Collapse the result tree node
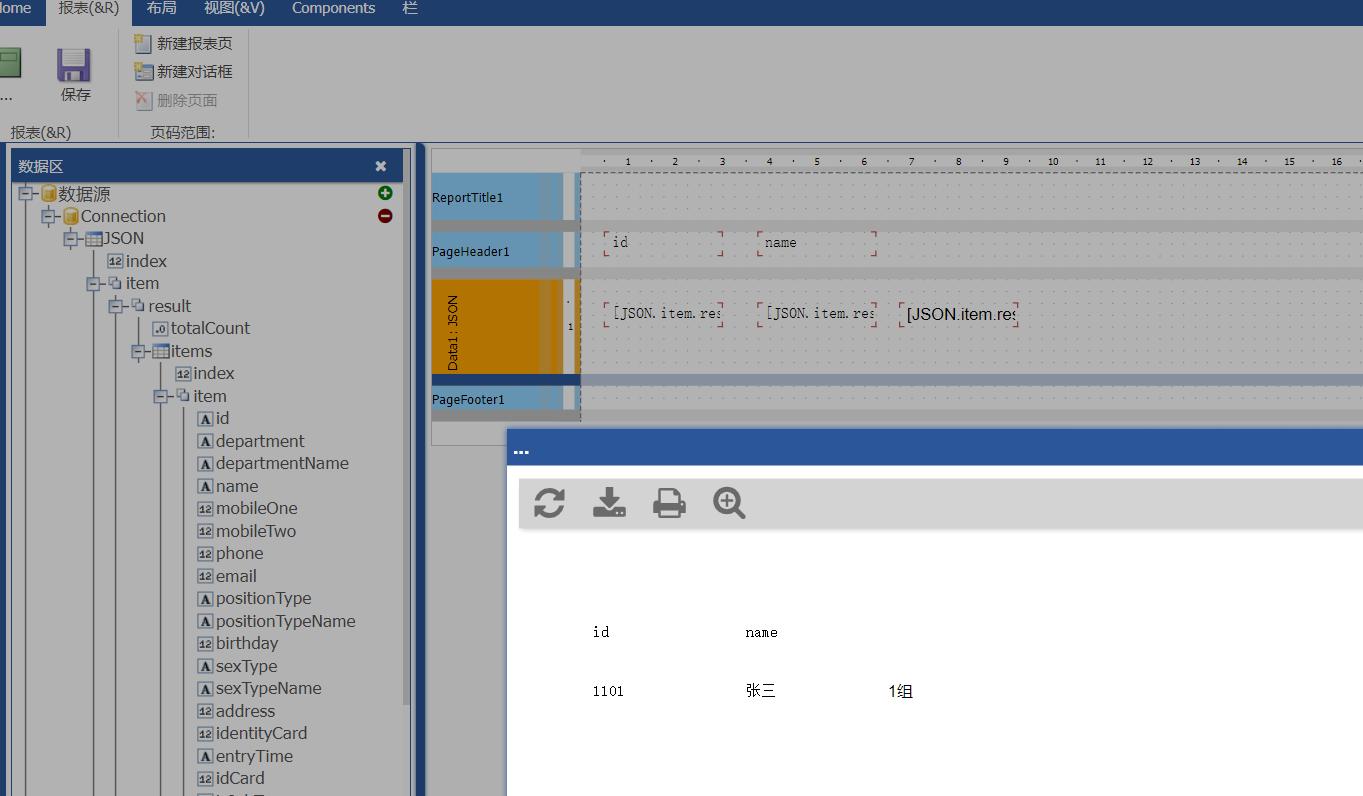The image size is (1363, 796). click(x=116, y=306)
